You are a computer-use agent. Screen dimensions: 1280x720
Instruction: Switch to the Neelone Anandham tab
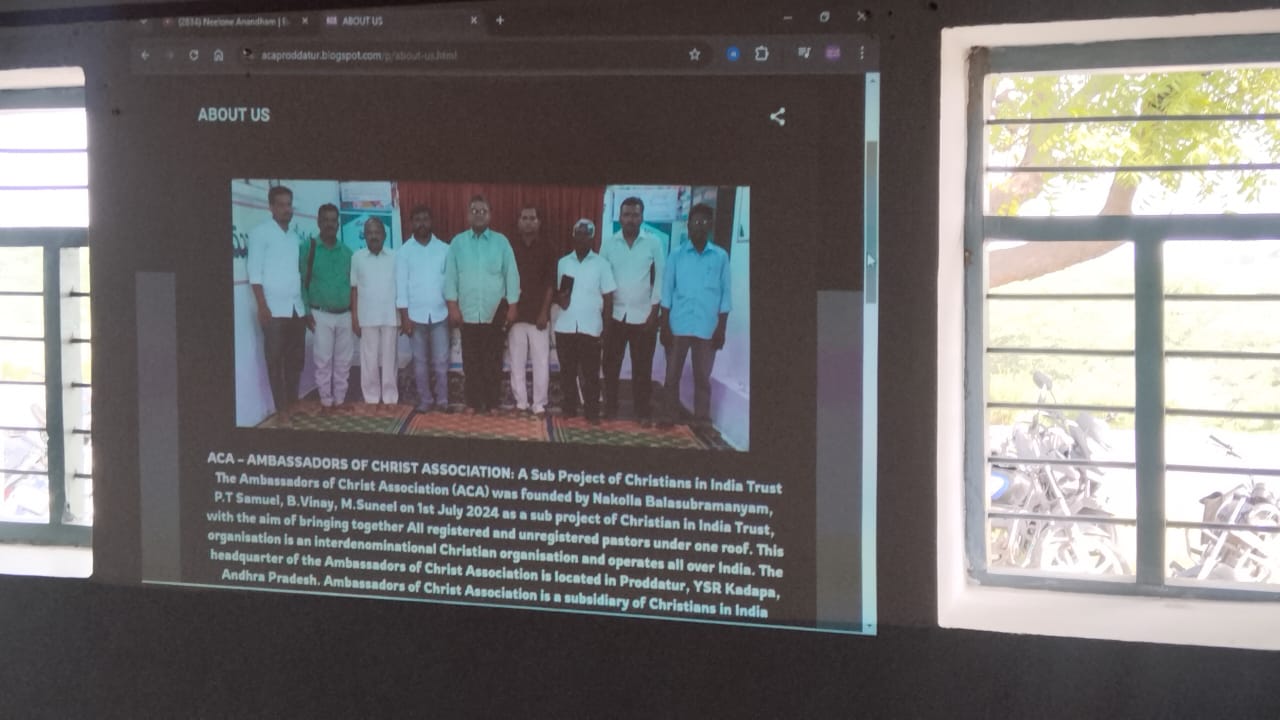click(x=235, y=21)
